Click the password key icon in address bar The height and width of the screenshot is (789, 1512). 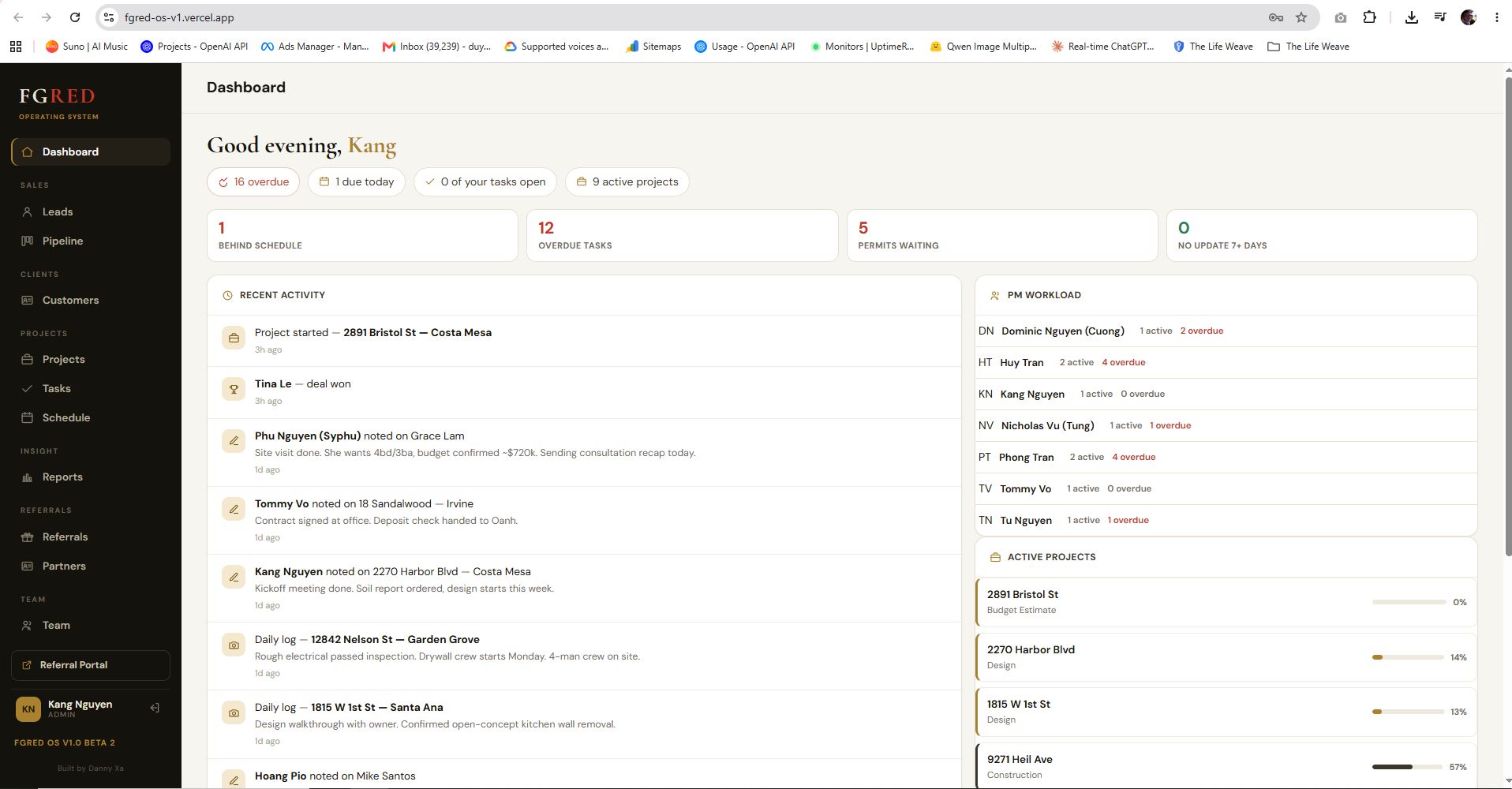tap(1275, 17)
